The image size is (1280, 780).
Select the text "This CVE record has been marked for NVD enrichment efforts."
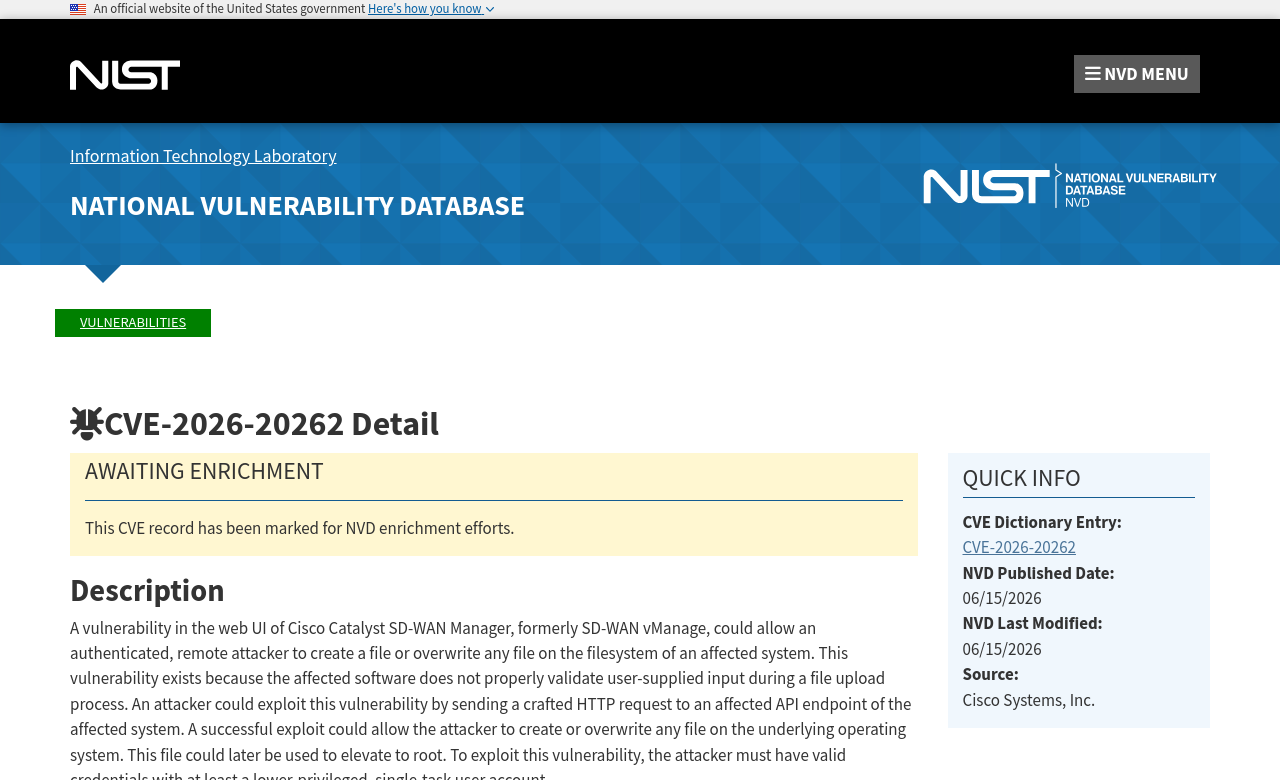tap(299, 528)
